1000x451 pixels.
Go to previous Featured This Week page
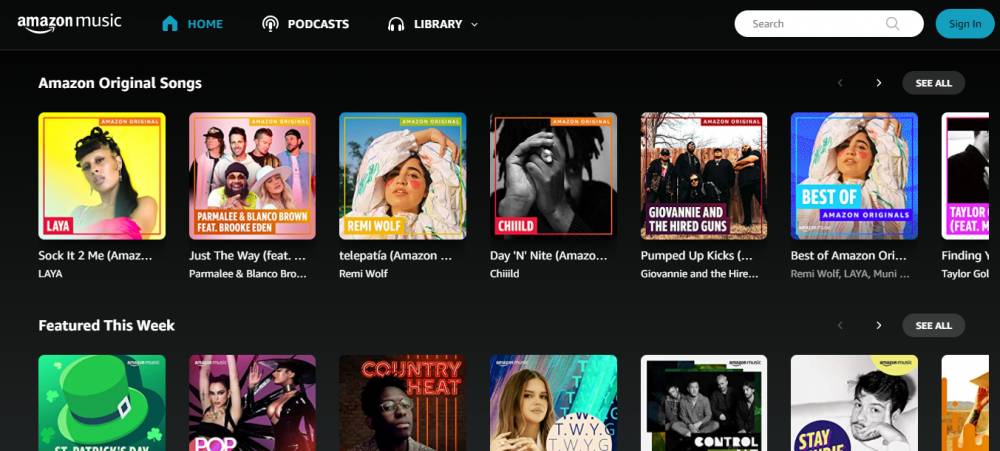pos(840,325)
